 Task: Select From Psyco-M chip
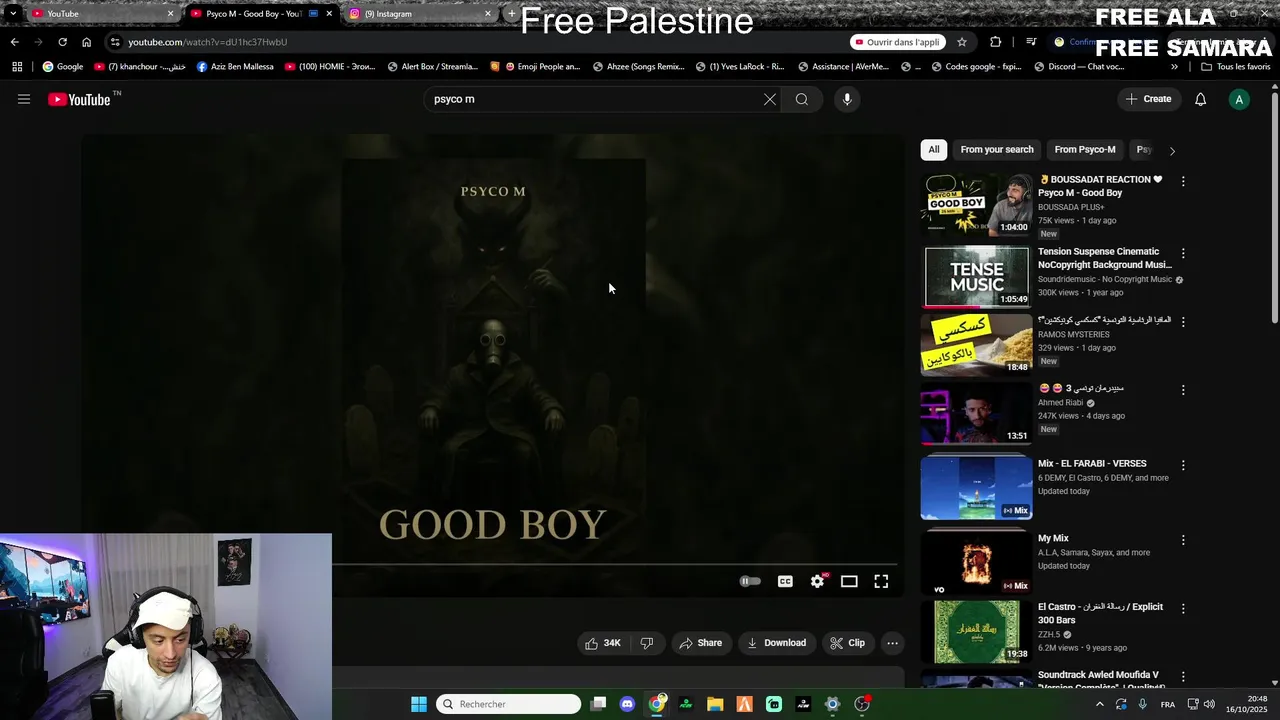tap(1085, 150)
